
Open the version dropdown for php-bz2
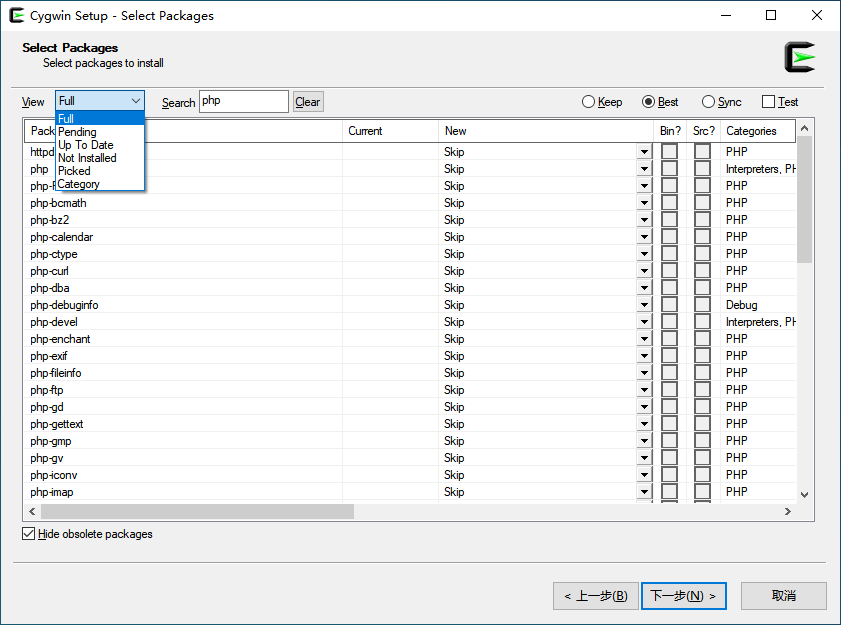click(x=644, y=220)
